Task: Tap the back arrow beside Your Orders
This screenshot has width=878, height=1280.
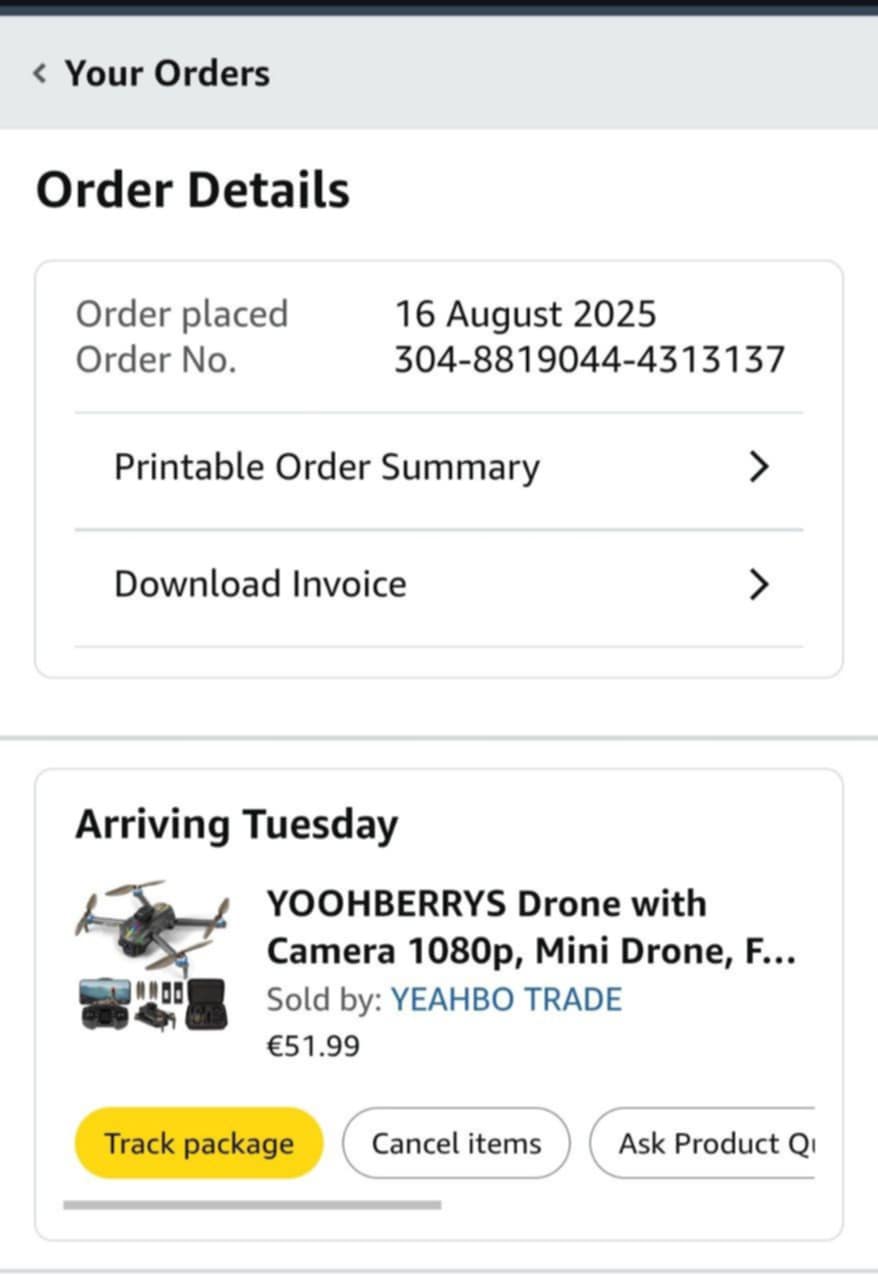Action: click(39, 73)
